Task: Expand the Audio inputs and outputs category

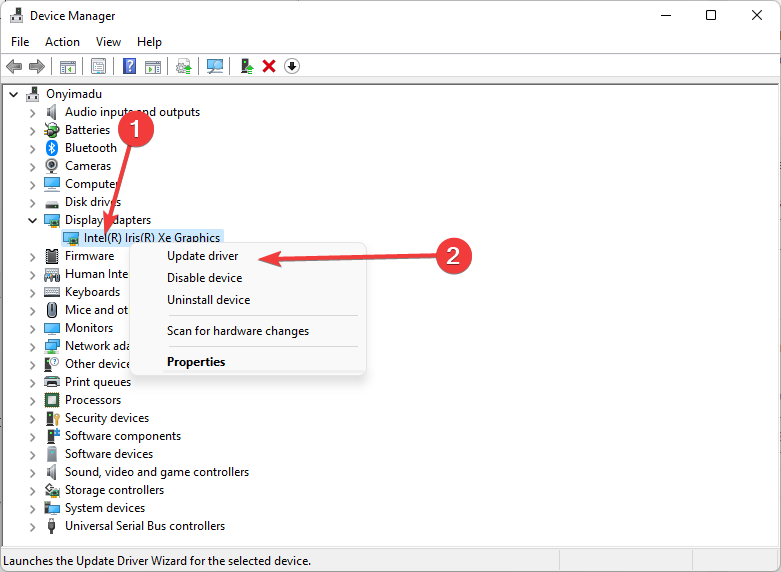Action: tap(32, 113)
